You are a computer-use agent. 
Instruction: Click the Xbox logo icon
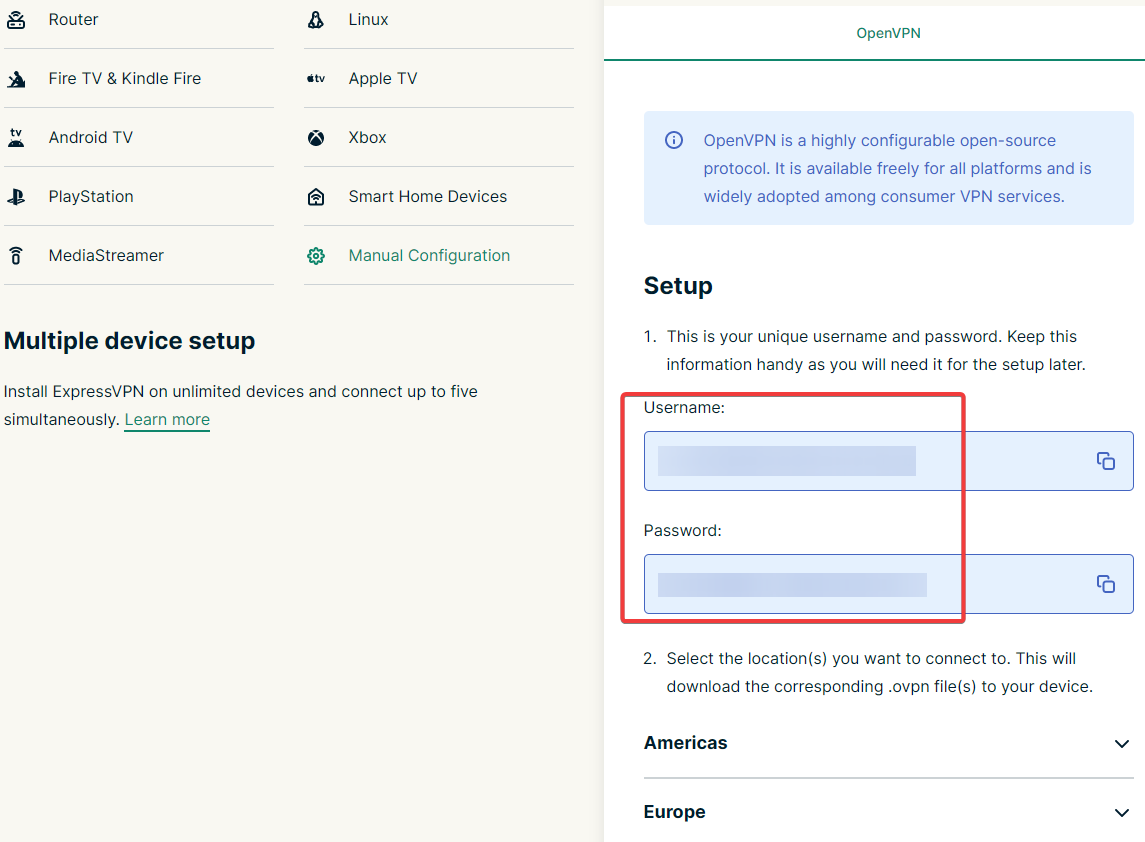point(315,137)
